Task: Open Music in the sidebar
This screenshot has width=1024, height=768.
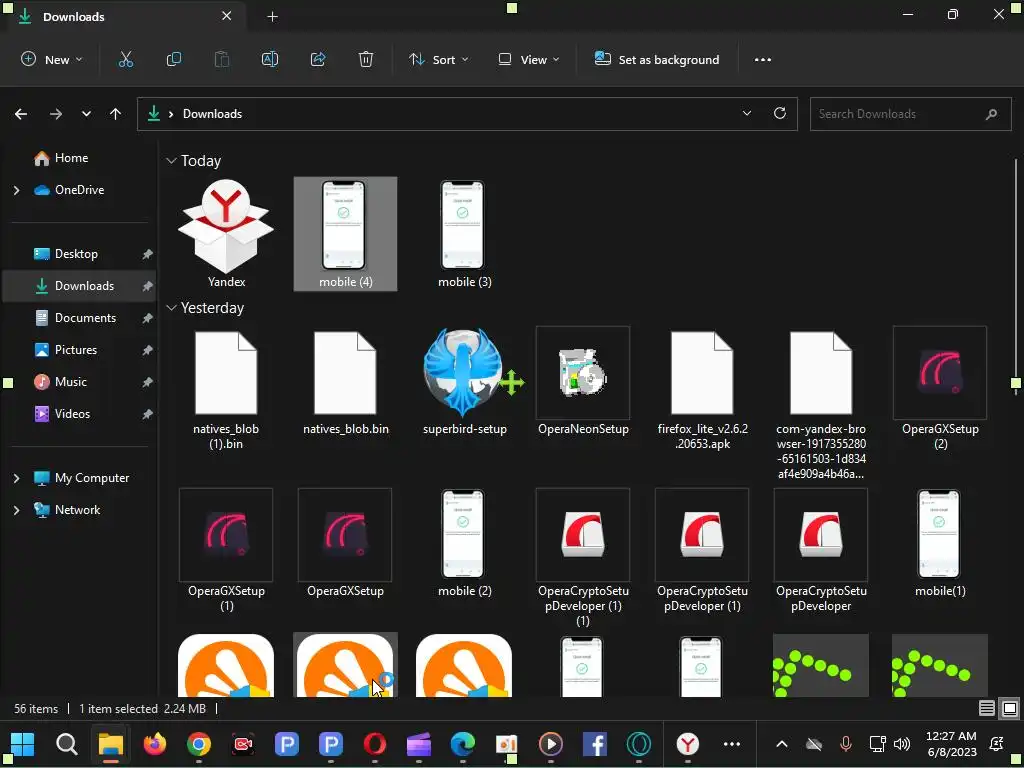Action: point(71,382)
